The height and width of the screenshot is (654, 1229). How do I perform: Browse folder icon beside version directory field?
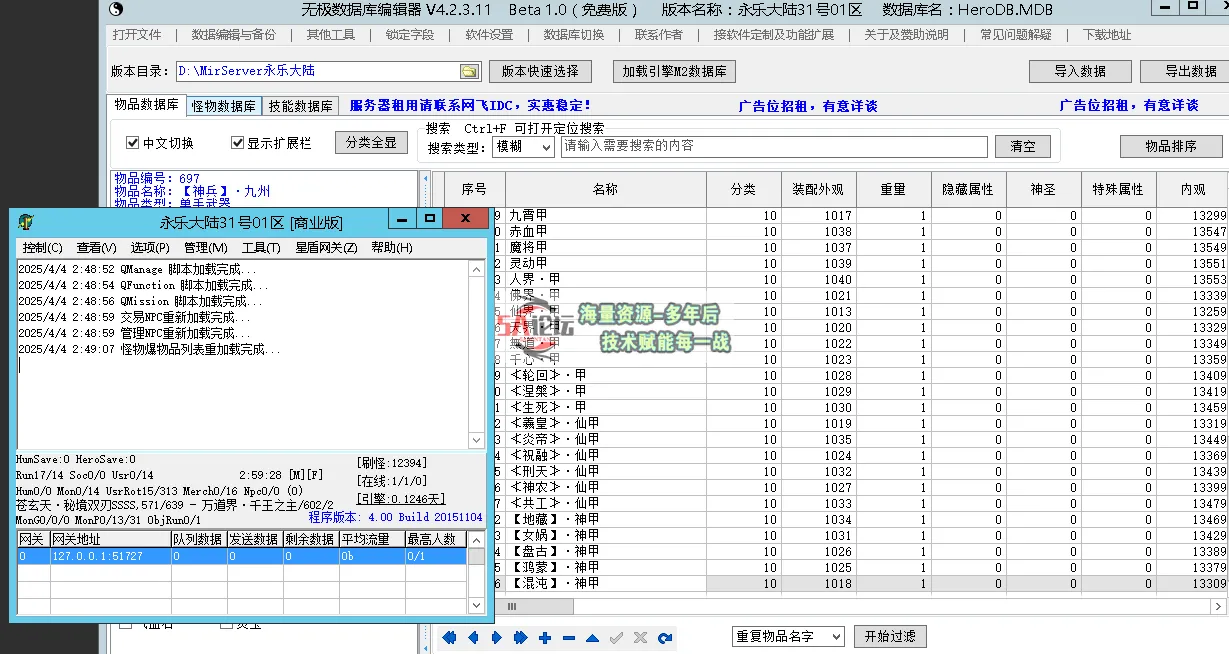click(469, 72)
